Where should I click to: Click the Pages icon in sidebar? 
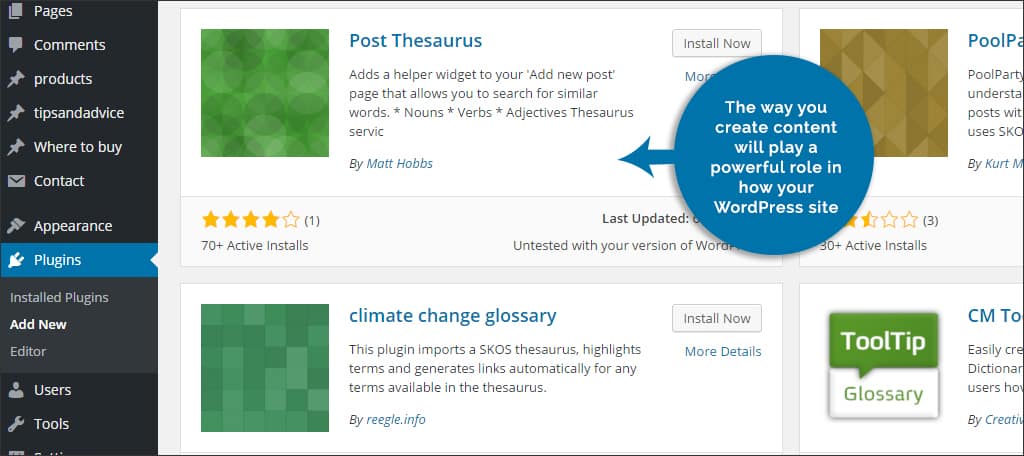point(16,10)
